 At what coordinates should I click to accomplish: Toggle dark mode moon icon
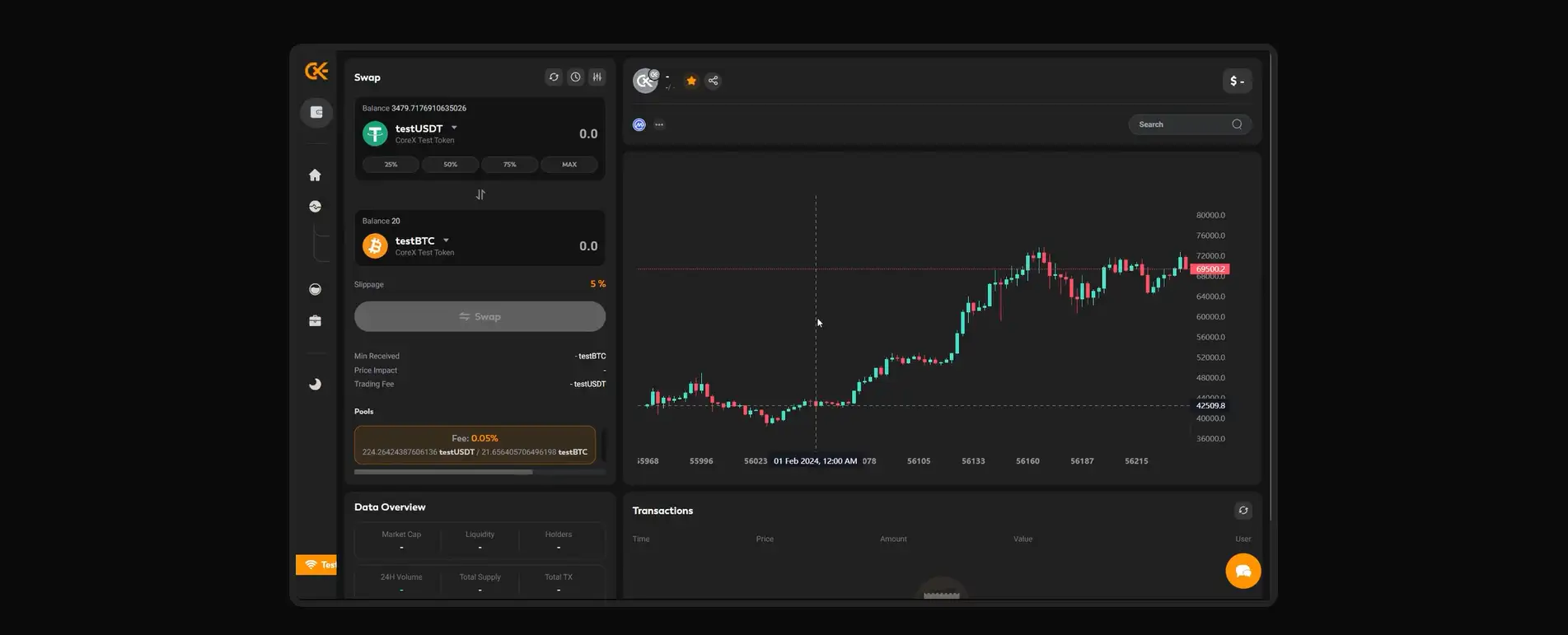(x=315, y=385)
